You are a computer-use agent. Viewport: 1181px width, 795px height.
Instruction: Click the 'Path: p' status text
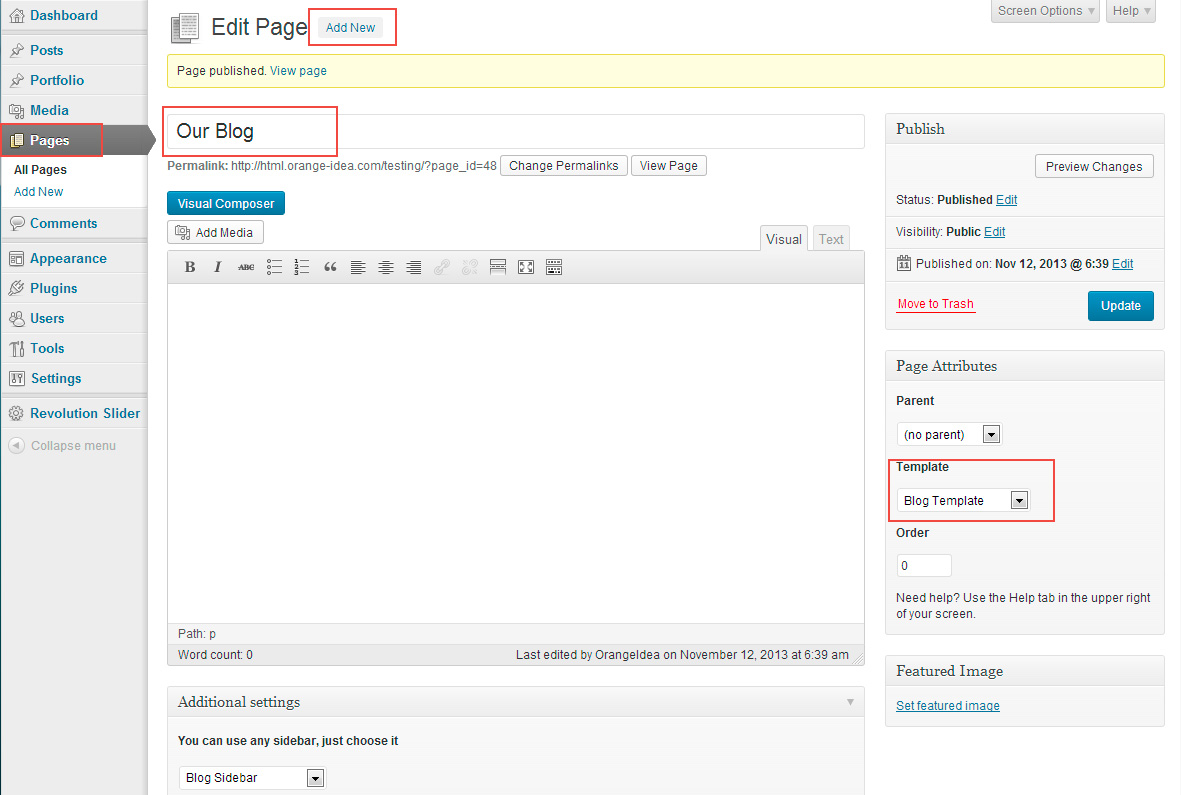[197, 634]
